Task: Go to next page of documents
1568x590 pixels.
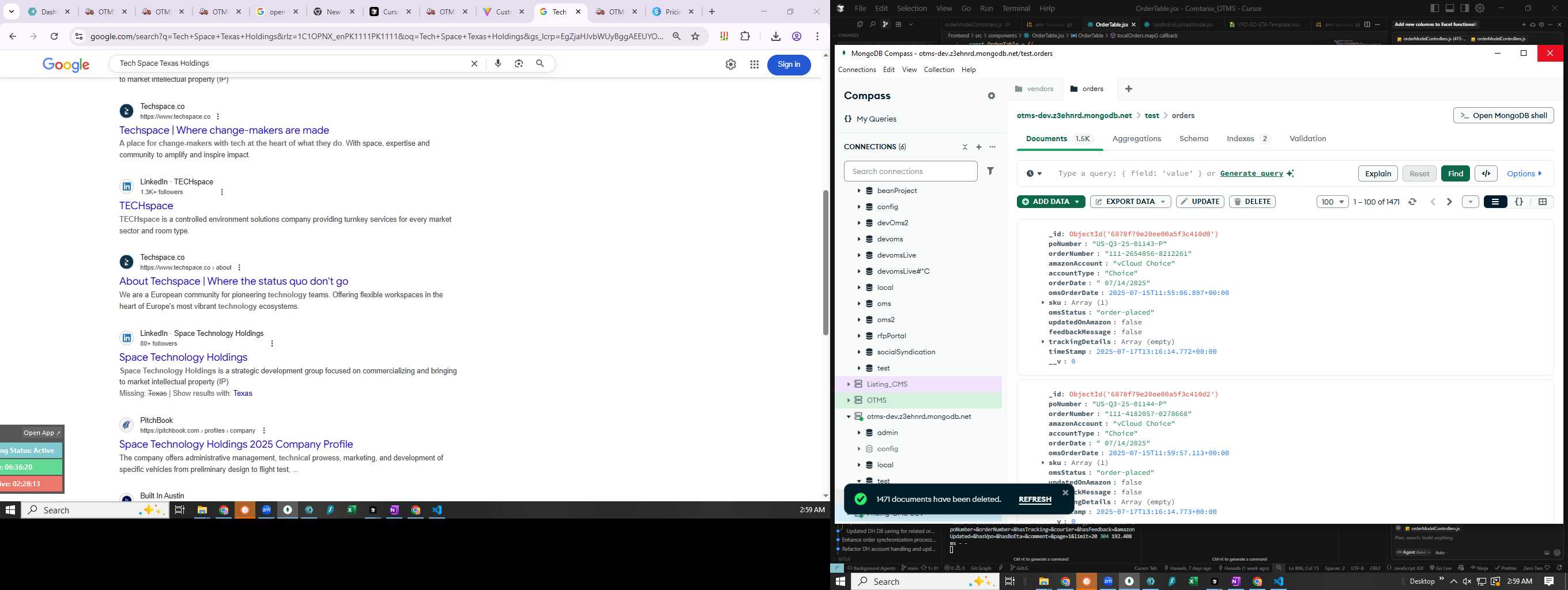Action: click(x=1449, y=202)
